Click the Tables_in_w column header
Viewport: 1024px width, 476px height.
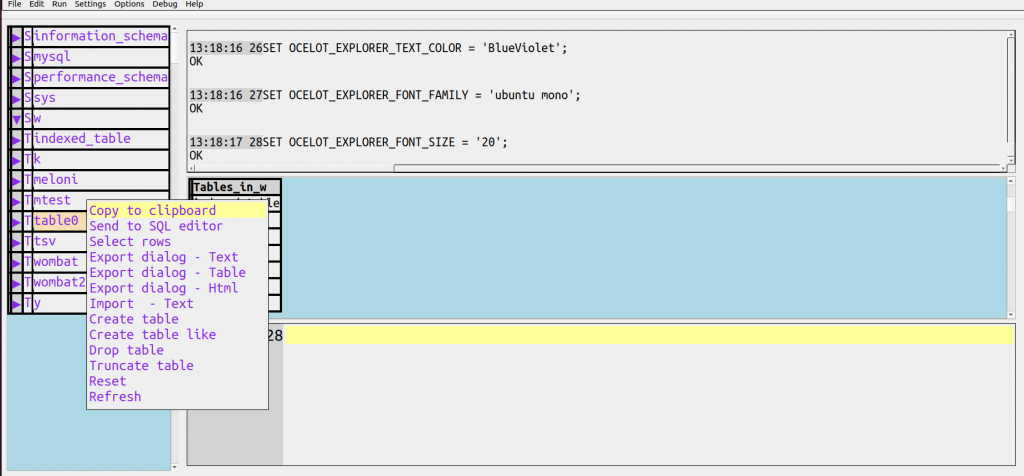(x=230, y=187)
